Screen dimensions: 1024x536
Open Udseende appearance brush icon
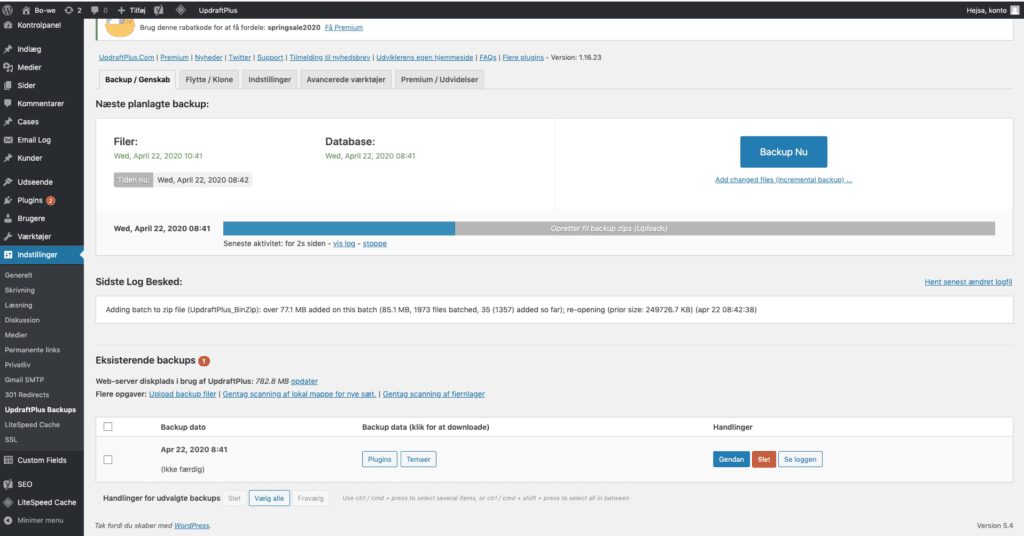(8, 182)
